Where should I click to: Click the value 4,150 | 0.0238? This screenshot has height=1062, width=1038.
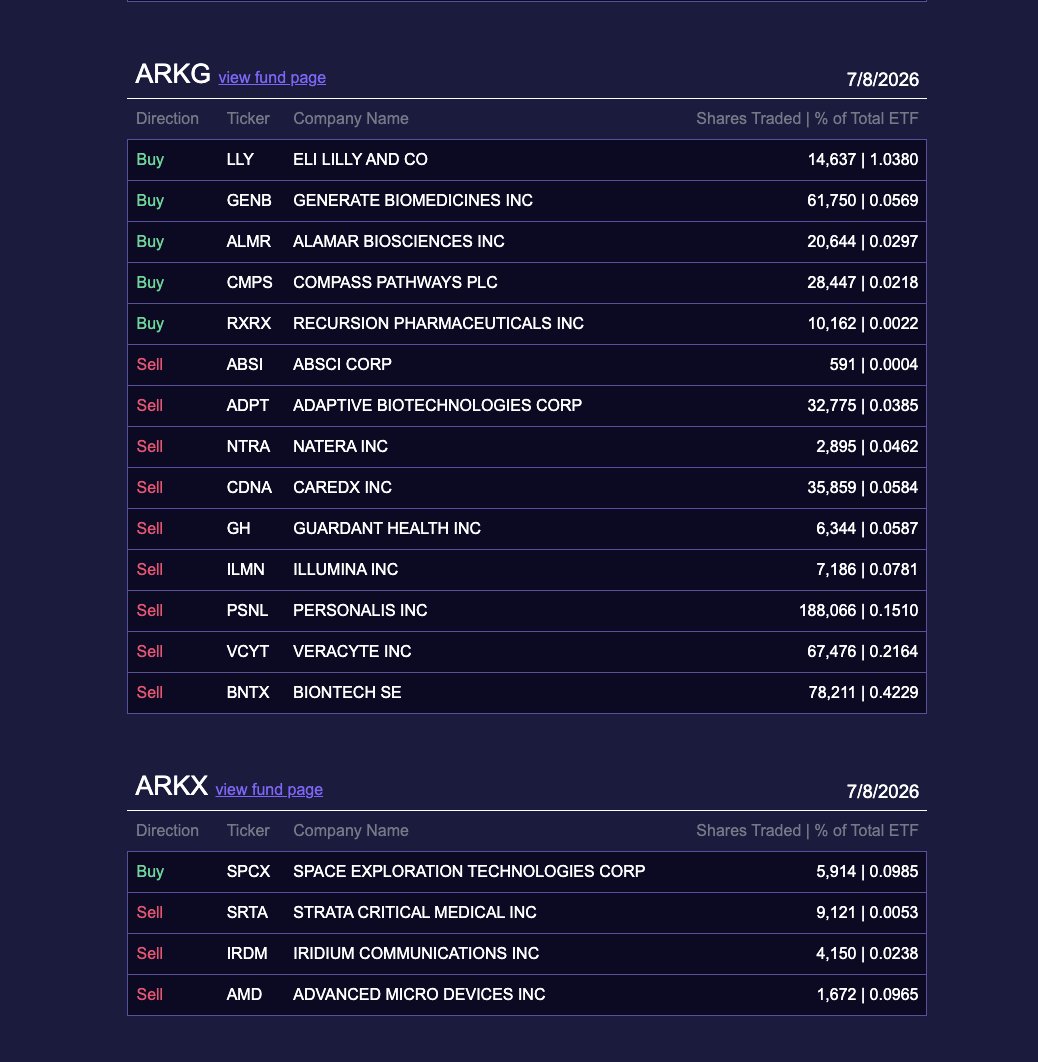point(867,954)
